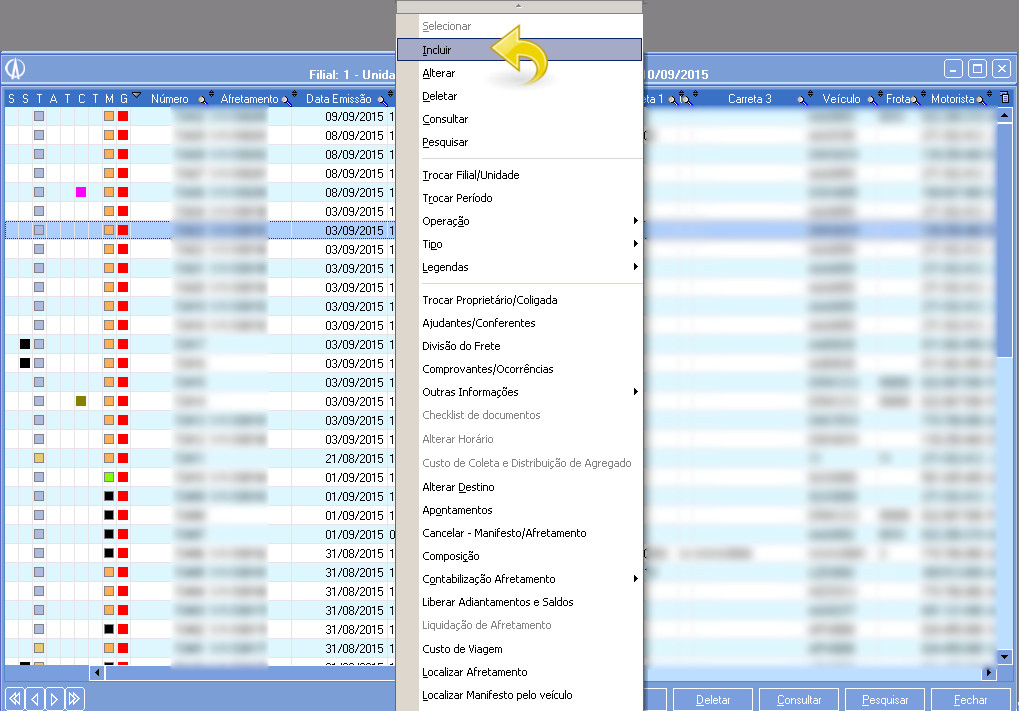Click the magnifier icon next to Afretamento
Image resolution: width=1019 pixels, height=711 pixels.
[x=287, y=99]
